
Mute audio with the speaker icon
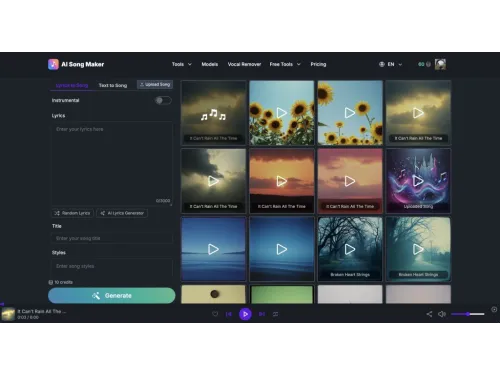(x=442, y=314)
